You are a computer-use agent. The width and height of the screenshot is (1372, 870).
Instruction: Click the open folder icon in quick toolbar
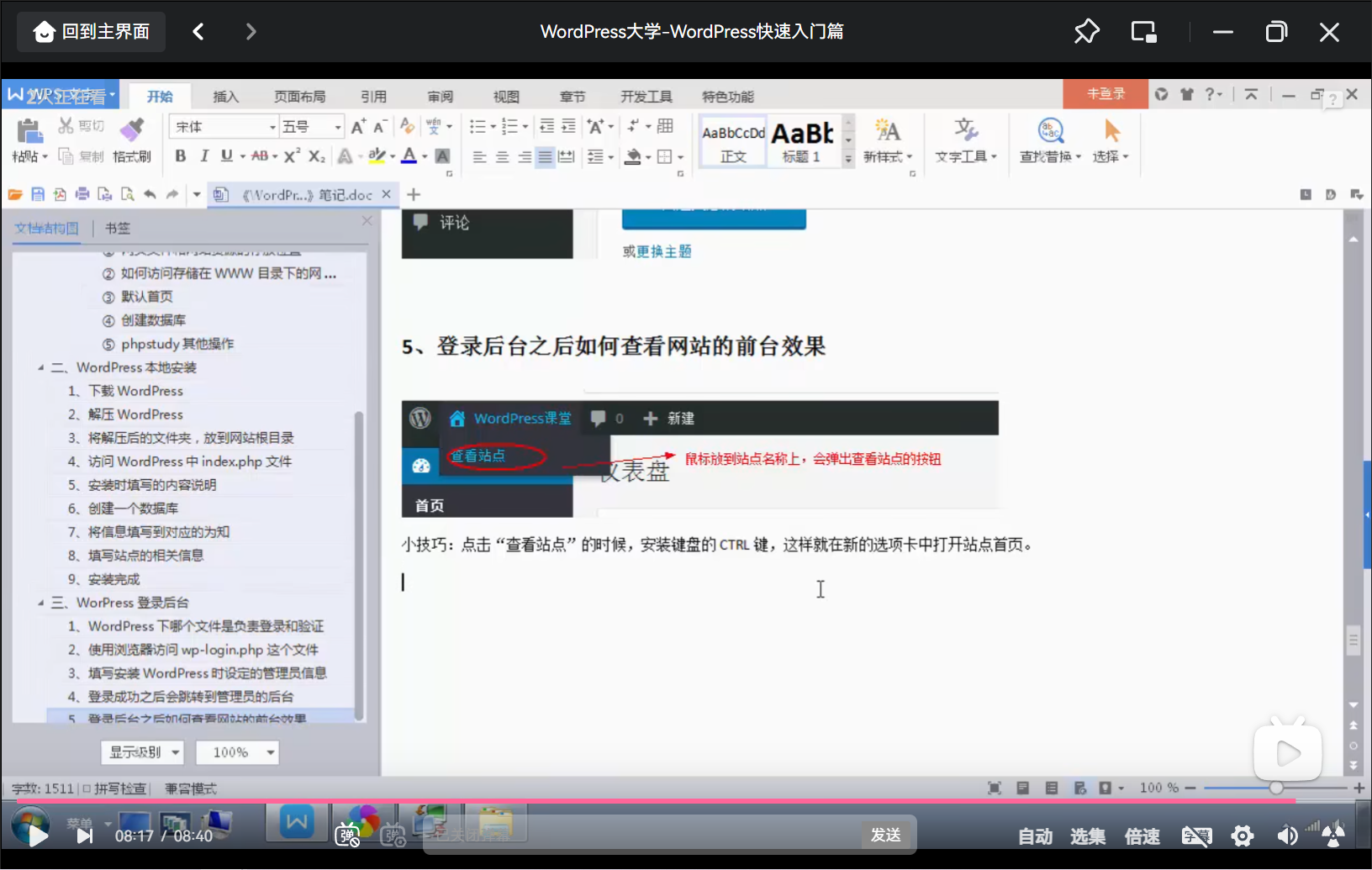[x=15, y=194]
